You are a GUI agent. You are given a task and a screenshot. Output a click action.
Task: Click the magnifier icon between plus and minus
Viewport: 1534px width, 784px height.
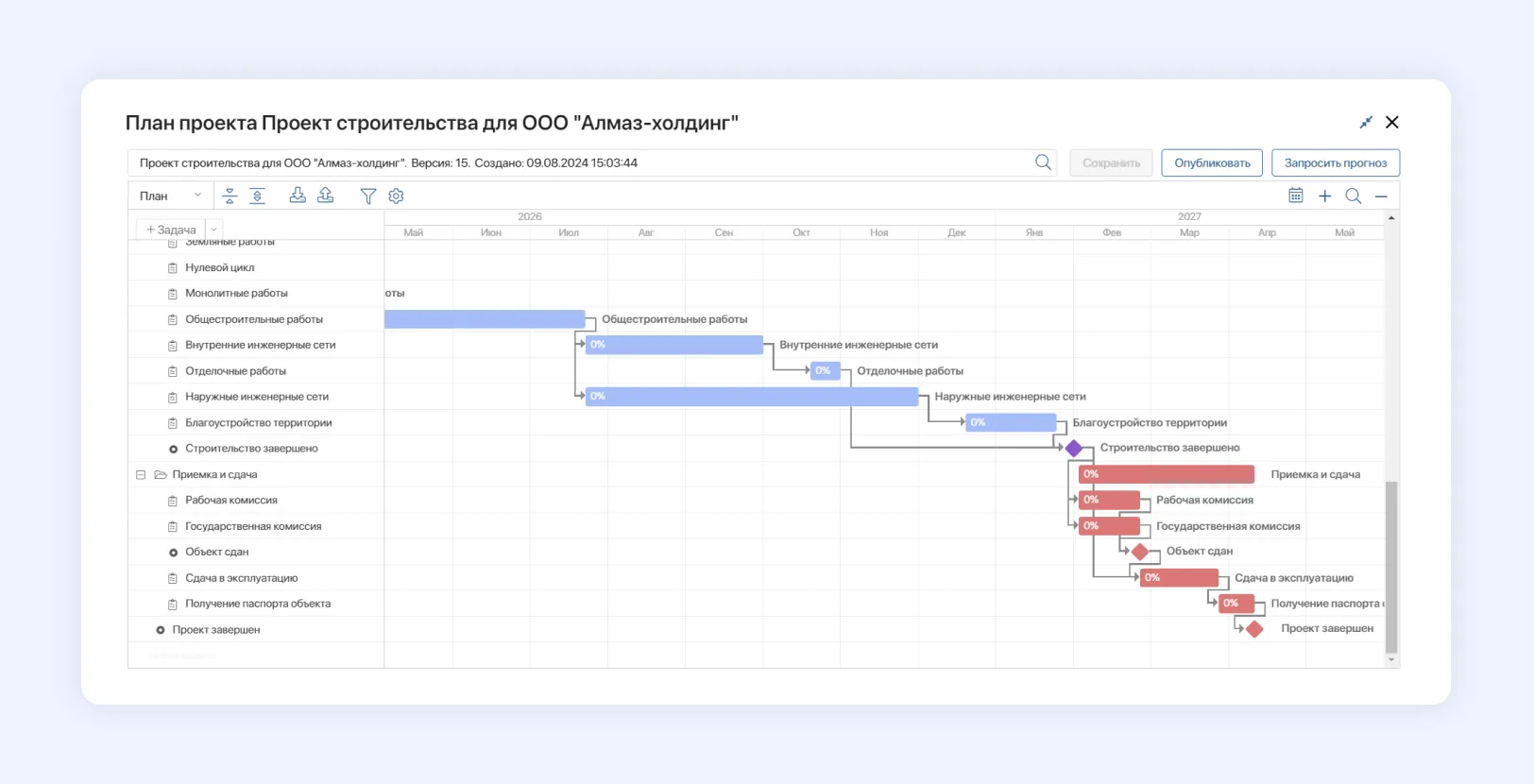tap(1353, 196)
